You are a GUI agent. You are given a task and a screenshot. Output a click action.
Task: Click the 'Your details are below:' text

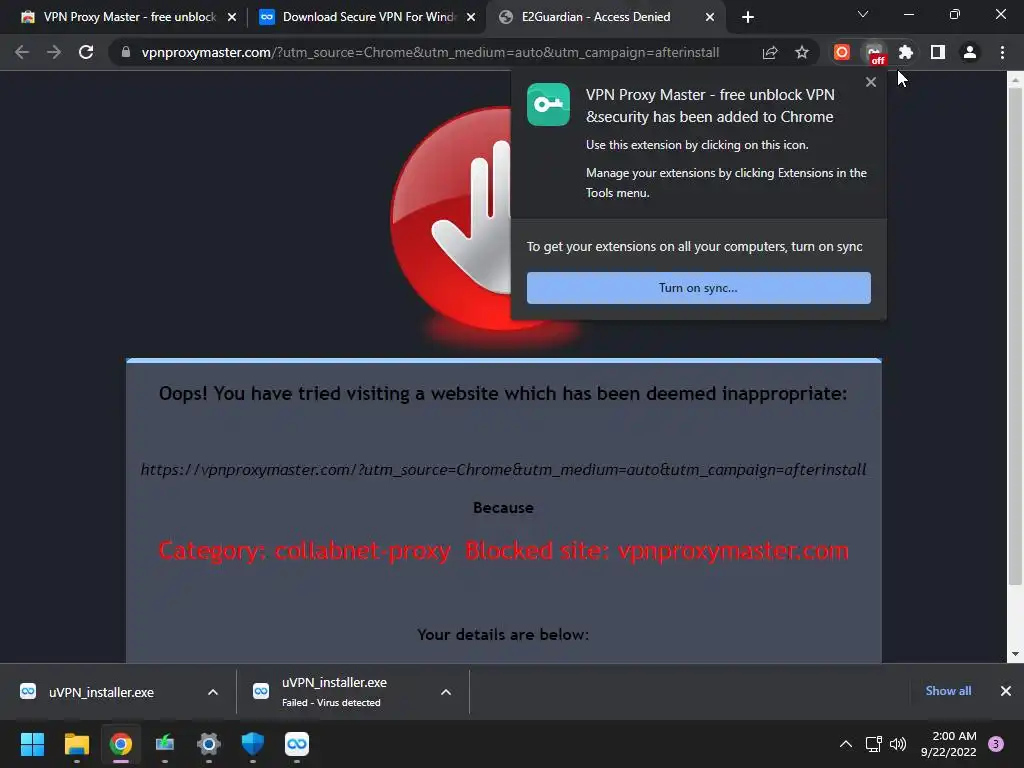pyautogui.click(x=504, y=635)
